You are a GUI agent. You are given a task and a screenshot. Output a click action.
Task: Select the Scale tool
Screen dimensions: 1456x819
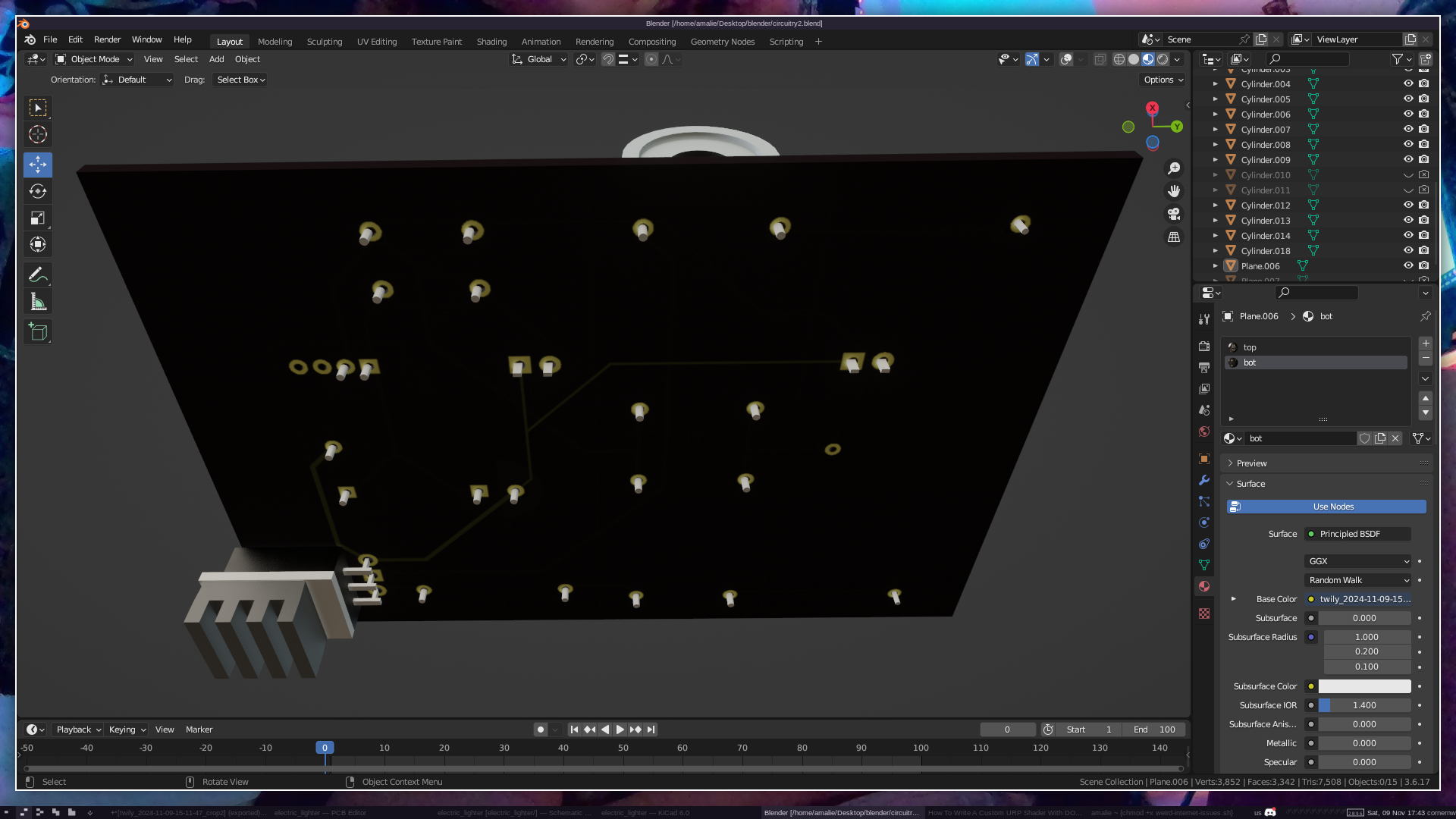click(x=38, y=218)
